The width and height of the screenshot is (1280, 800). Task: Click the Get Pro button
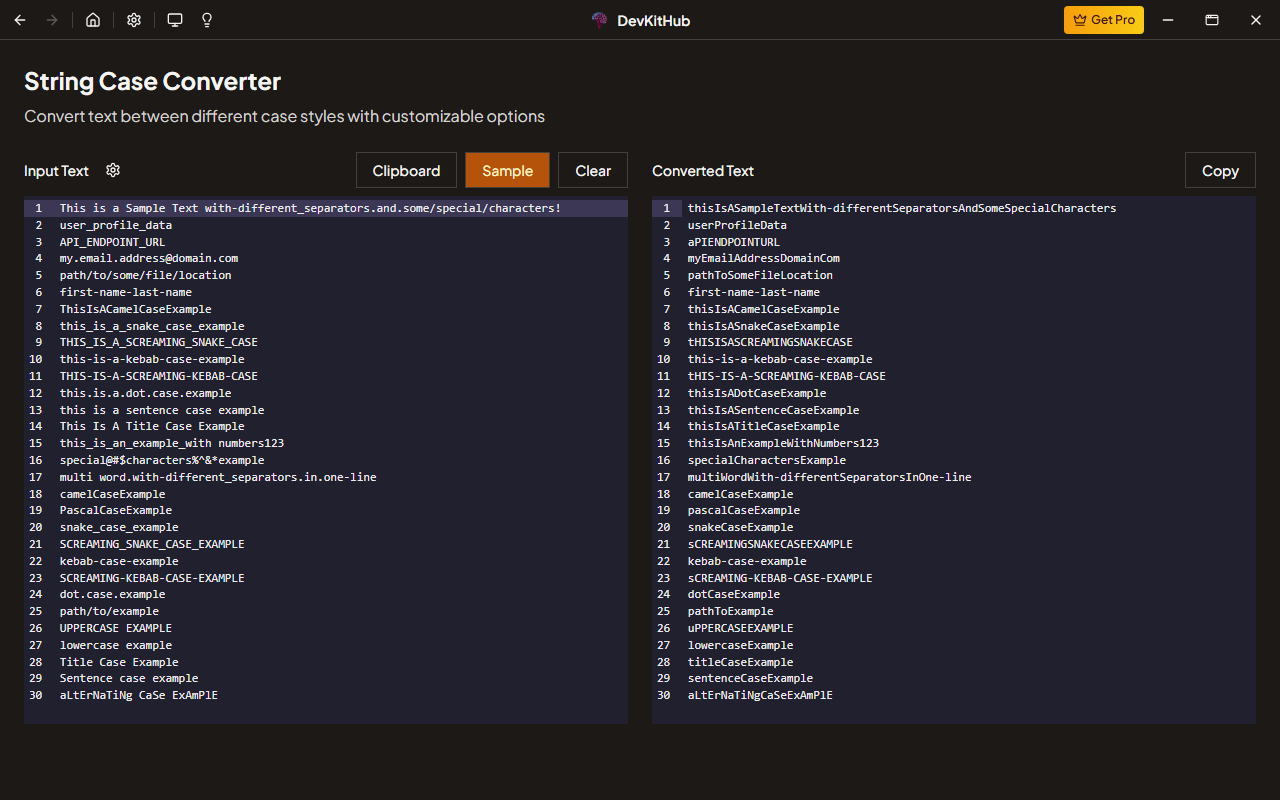[1104, 20]
